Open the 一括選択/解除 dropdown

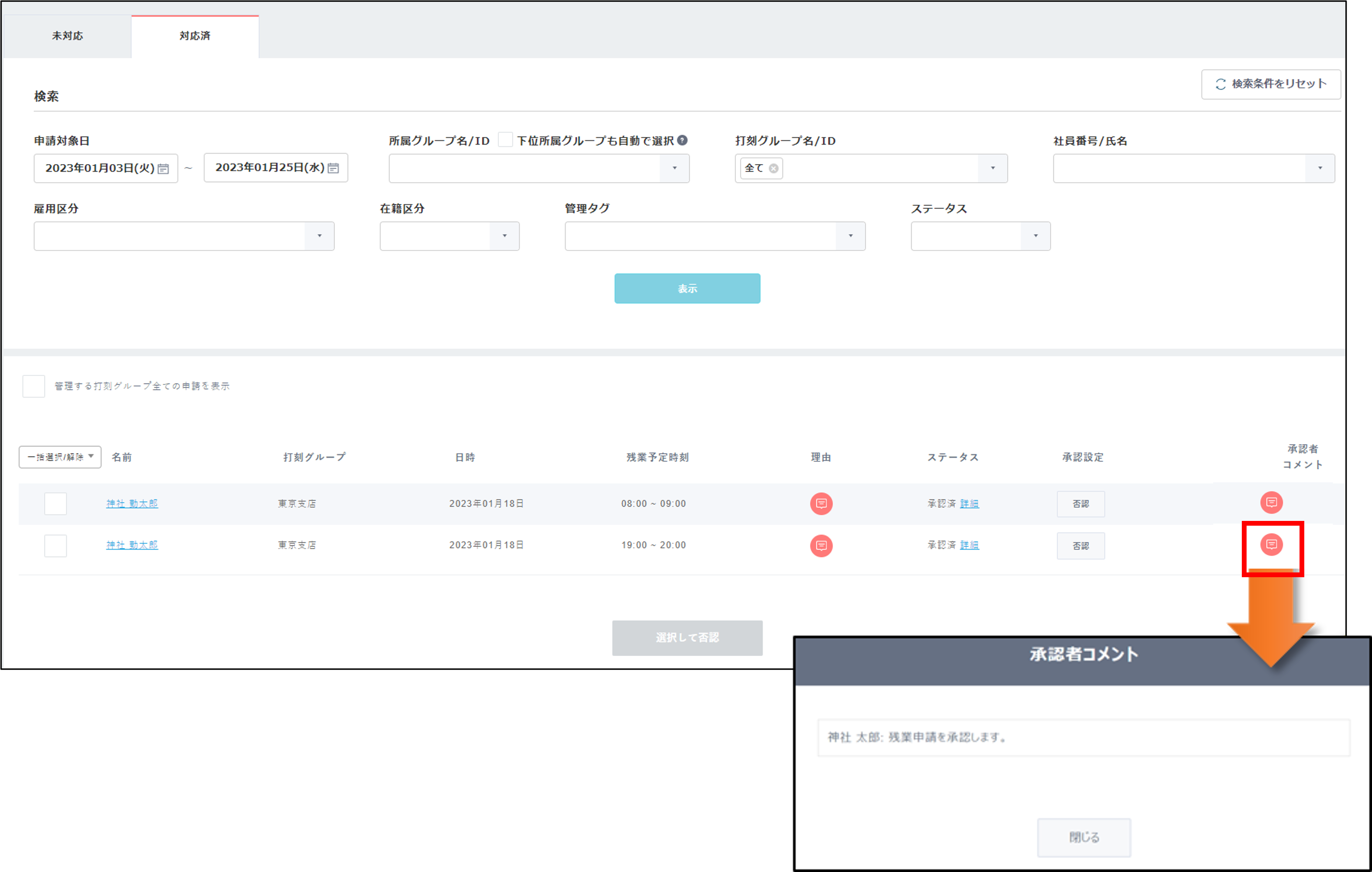[x=60, y=457]
